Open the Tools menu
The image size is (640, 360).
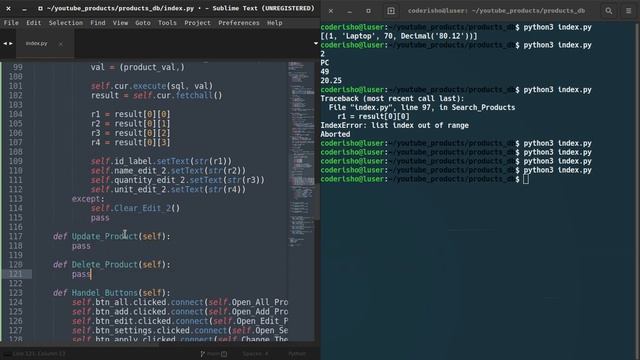point(167,23)
